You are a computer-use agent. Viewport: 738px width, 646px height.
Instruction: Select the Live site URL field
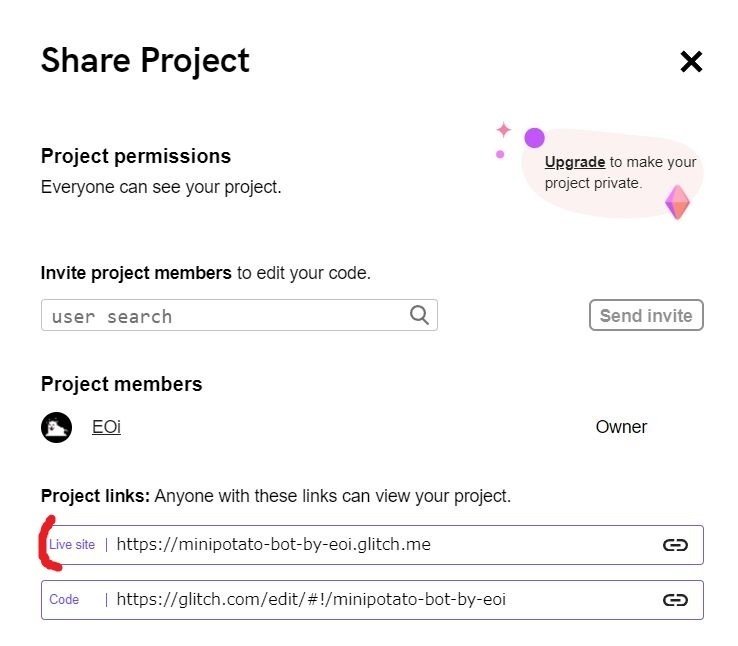point(372,545)
